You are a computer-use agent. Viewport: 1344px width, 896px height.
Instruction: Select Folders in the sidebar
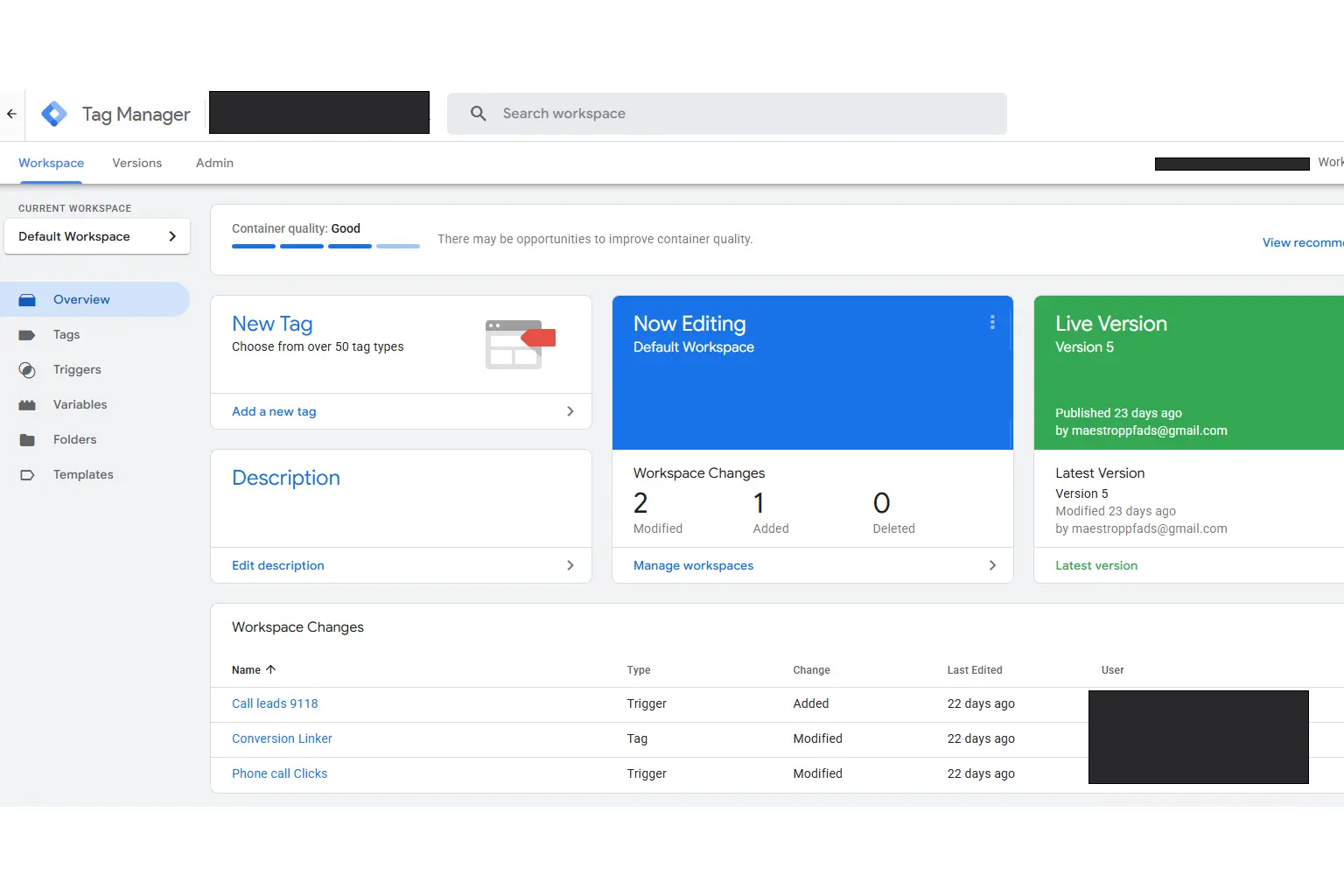point(94,439)
